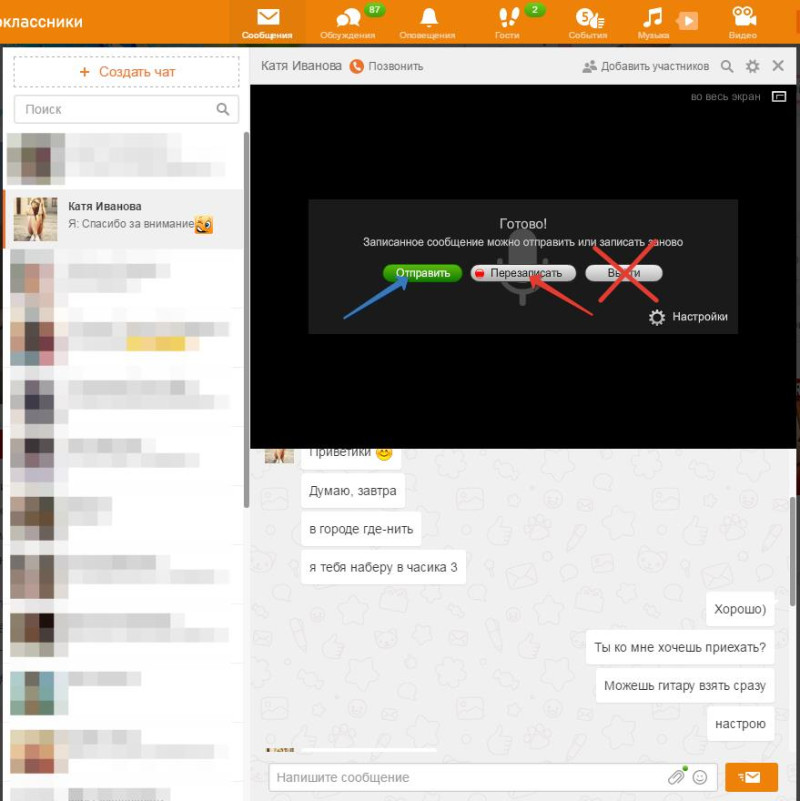Image resolution: width=800 pixels, height=801 pixels.
Task: Open the События events tab
Action: pyautogui.click(x=589, y=22)
